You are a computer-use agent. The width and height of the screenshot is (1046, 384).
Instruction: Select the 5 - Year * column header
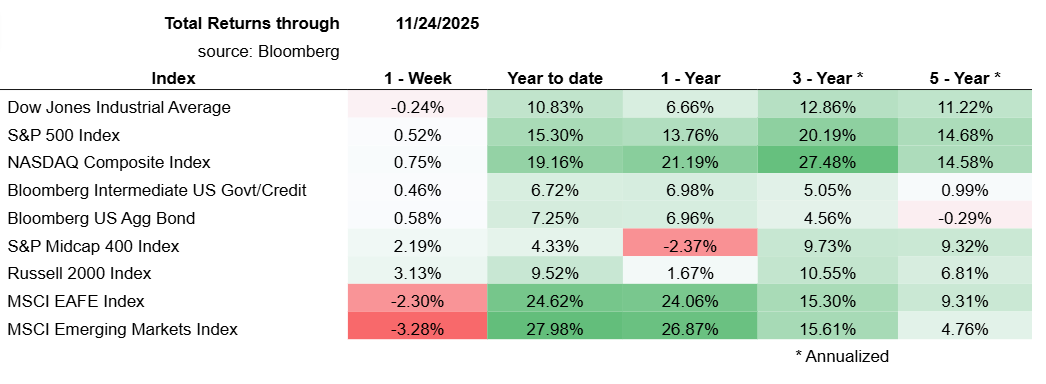pyautogui.click(x=965, y=79)
